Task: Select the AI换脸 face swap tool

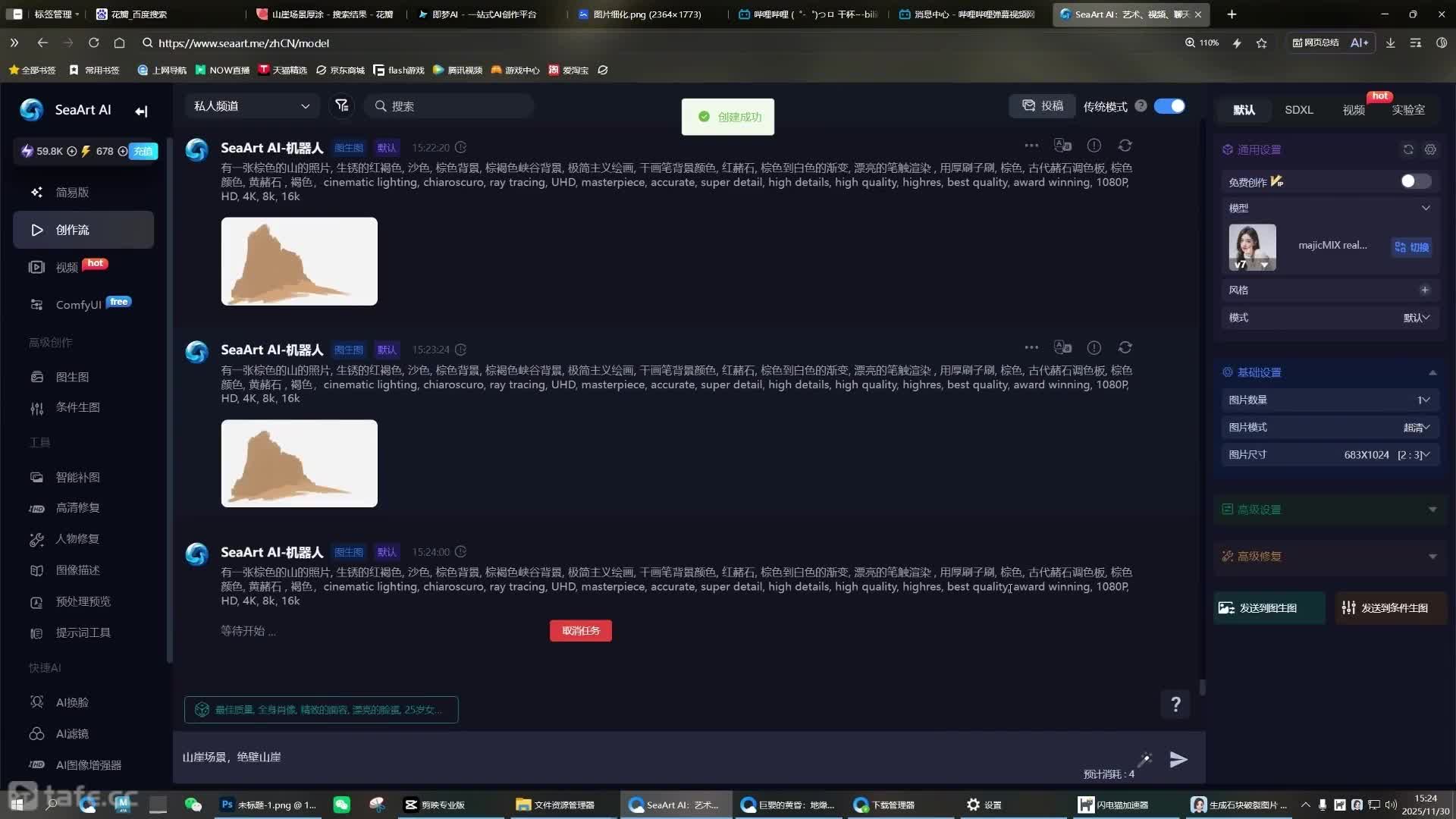Action: (x=72, y=702)
